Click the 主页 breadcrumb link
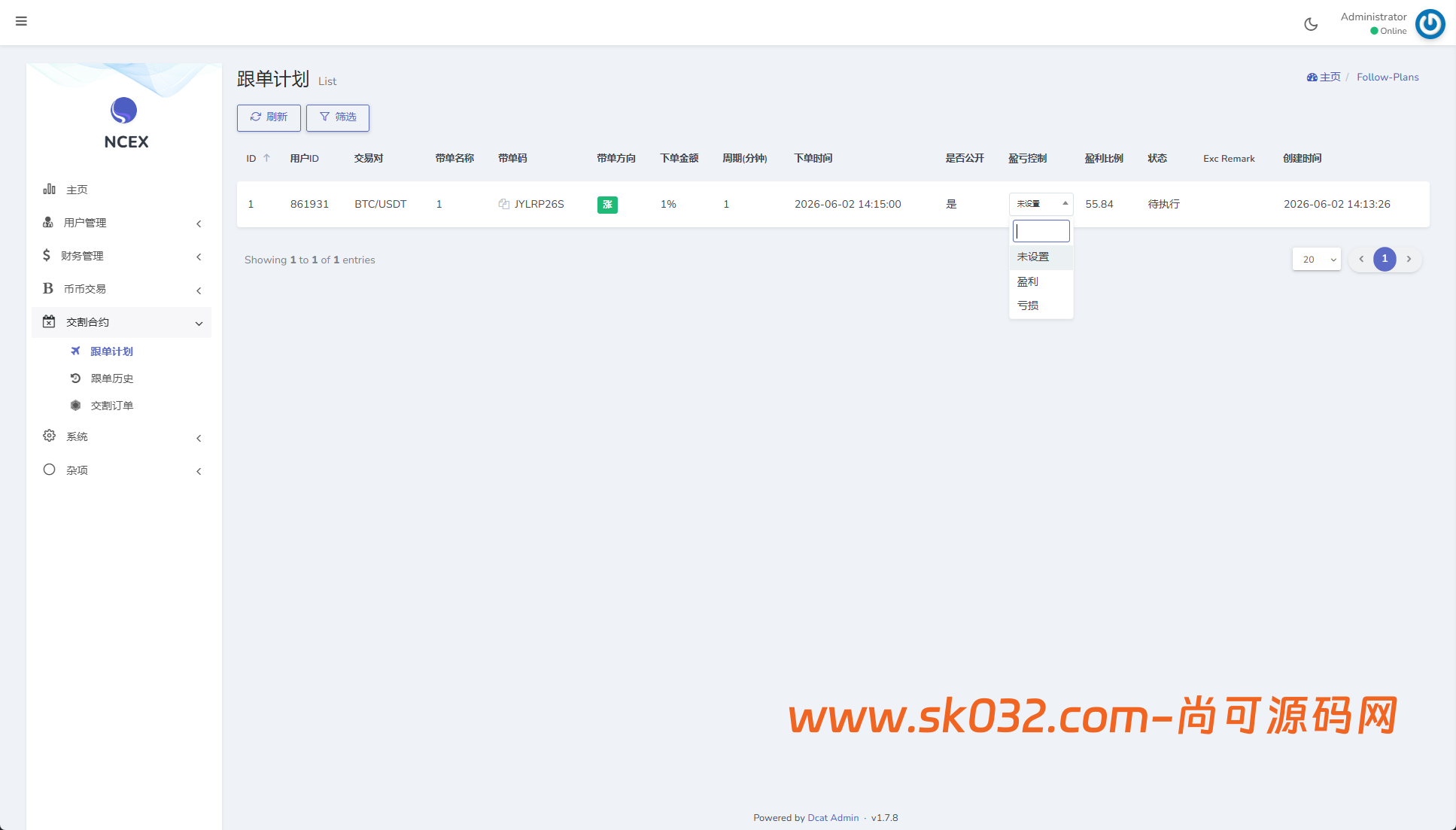The image size is (1456, 830). point(1330,77)
